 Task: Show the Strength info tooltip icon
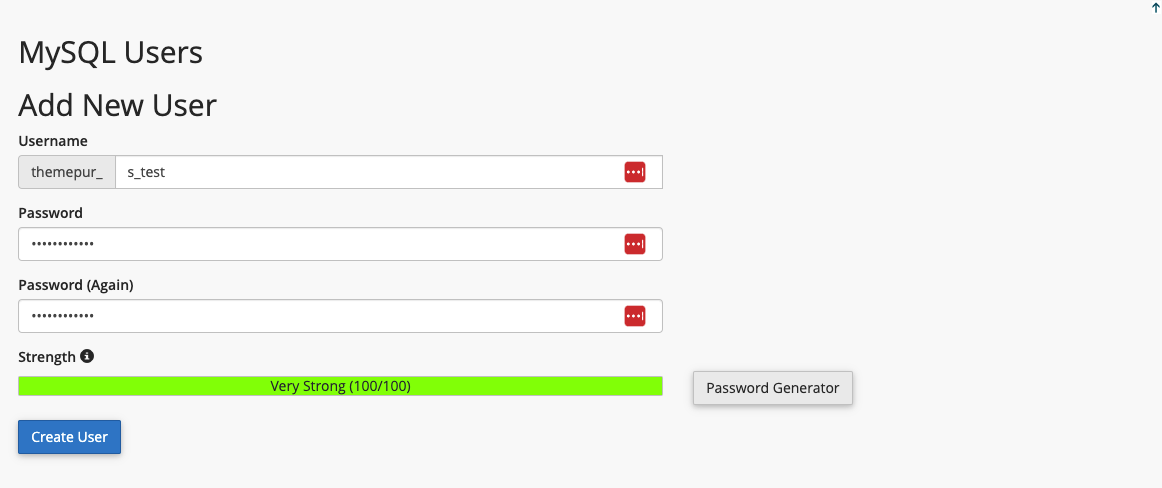click(x=87, y=356)
